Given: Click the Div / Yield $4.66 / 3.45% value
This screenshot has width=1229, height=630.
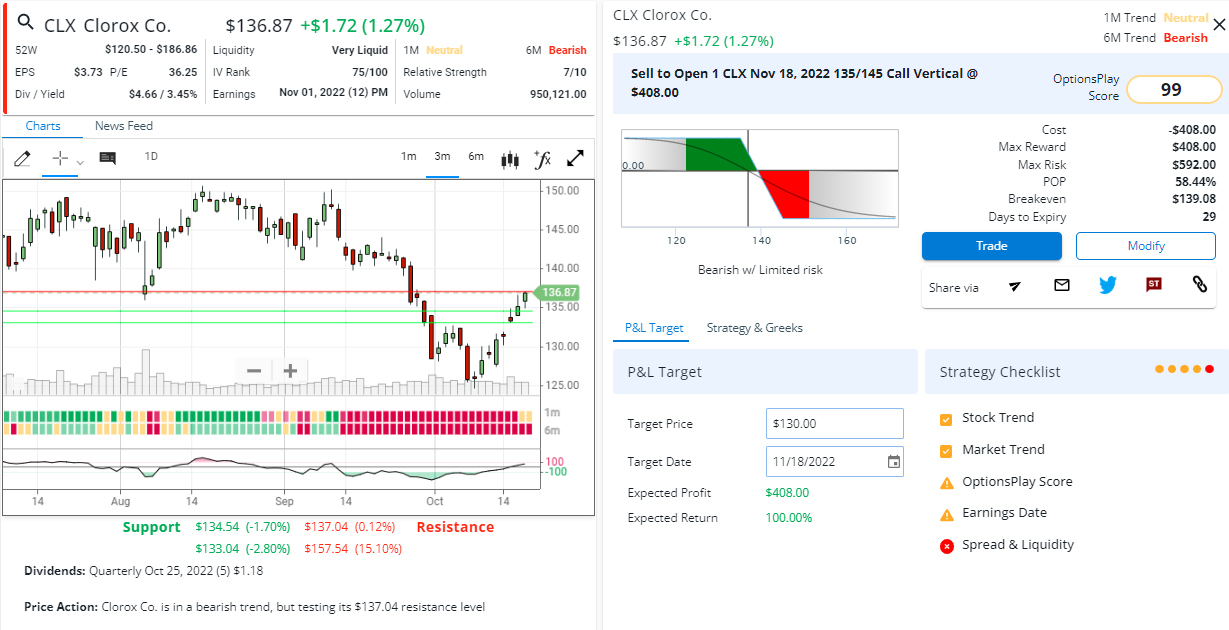Looking at the screenshot, I should (163, 94).
